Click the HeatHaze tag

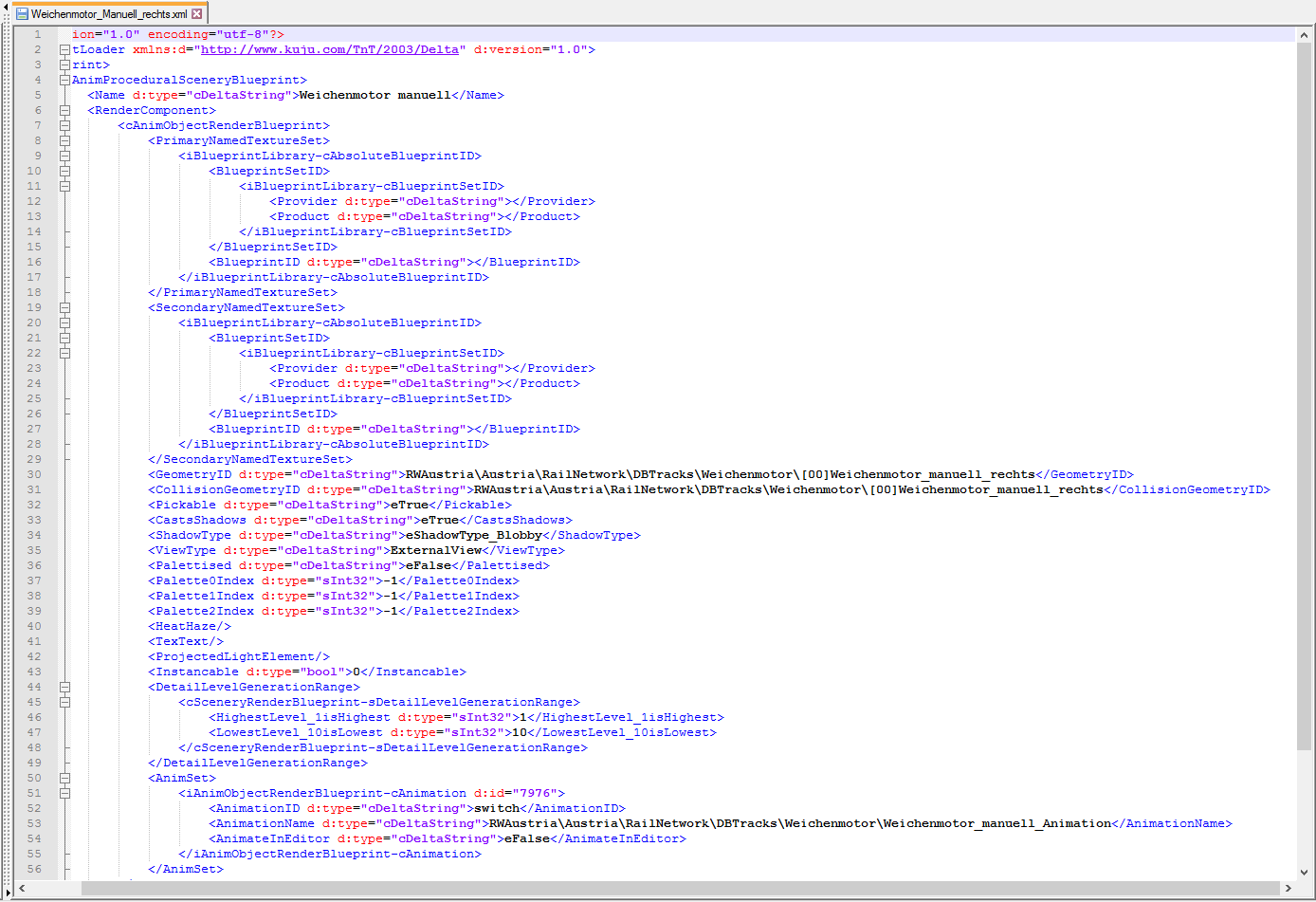190,626
